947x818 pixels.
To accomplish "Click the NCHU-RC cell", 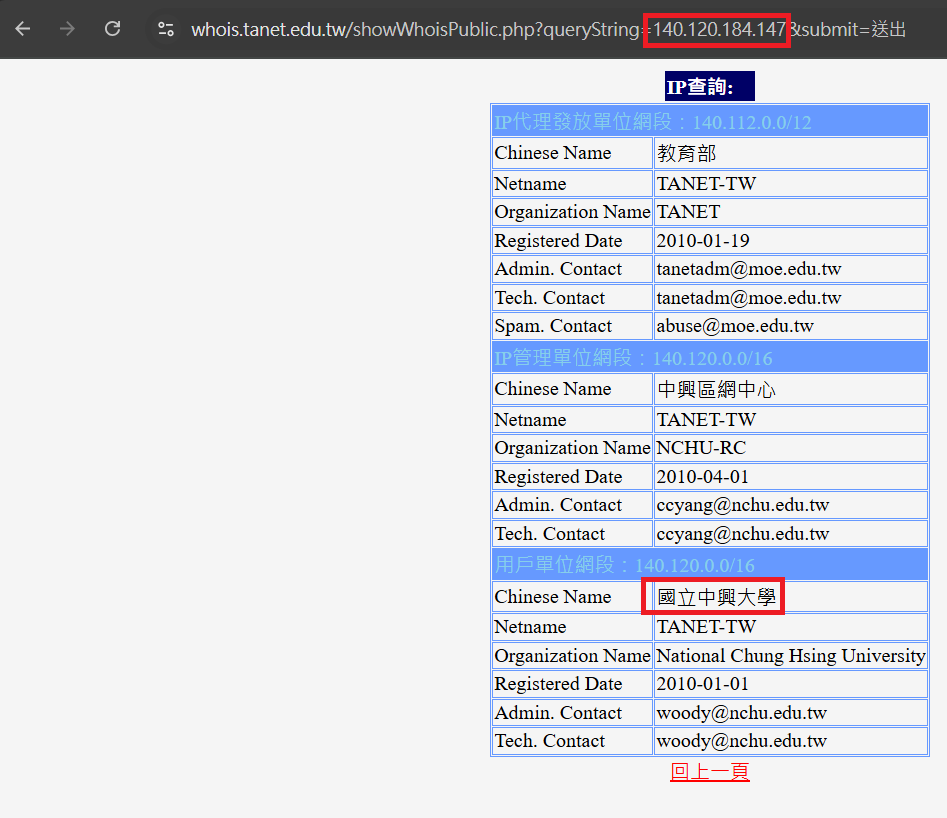I will coord(791,448).
